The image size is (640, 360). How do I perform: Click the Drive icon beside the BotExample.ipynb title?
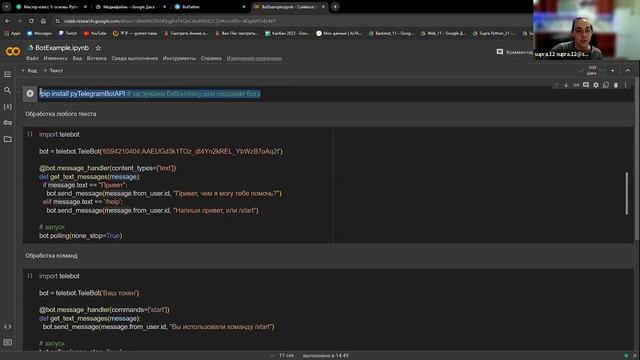coord(30,48)
